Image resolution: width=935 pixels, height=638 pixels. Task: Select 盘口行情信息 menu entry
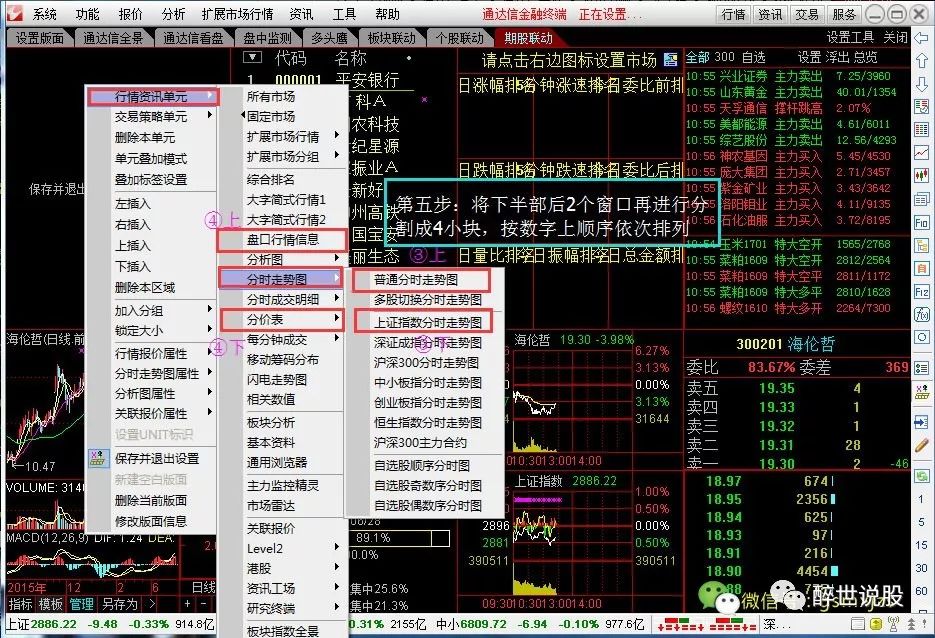(283, 240)
